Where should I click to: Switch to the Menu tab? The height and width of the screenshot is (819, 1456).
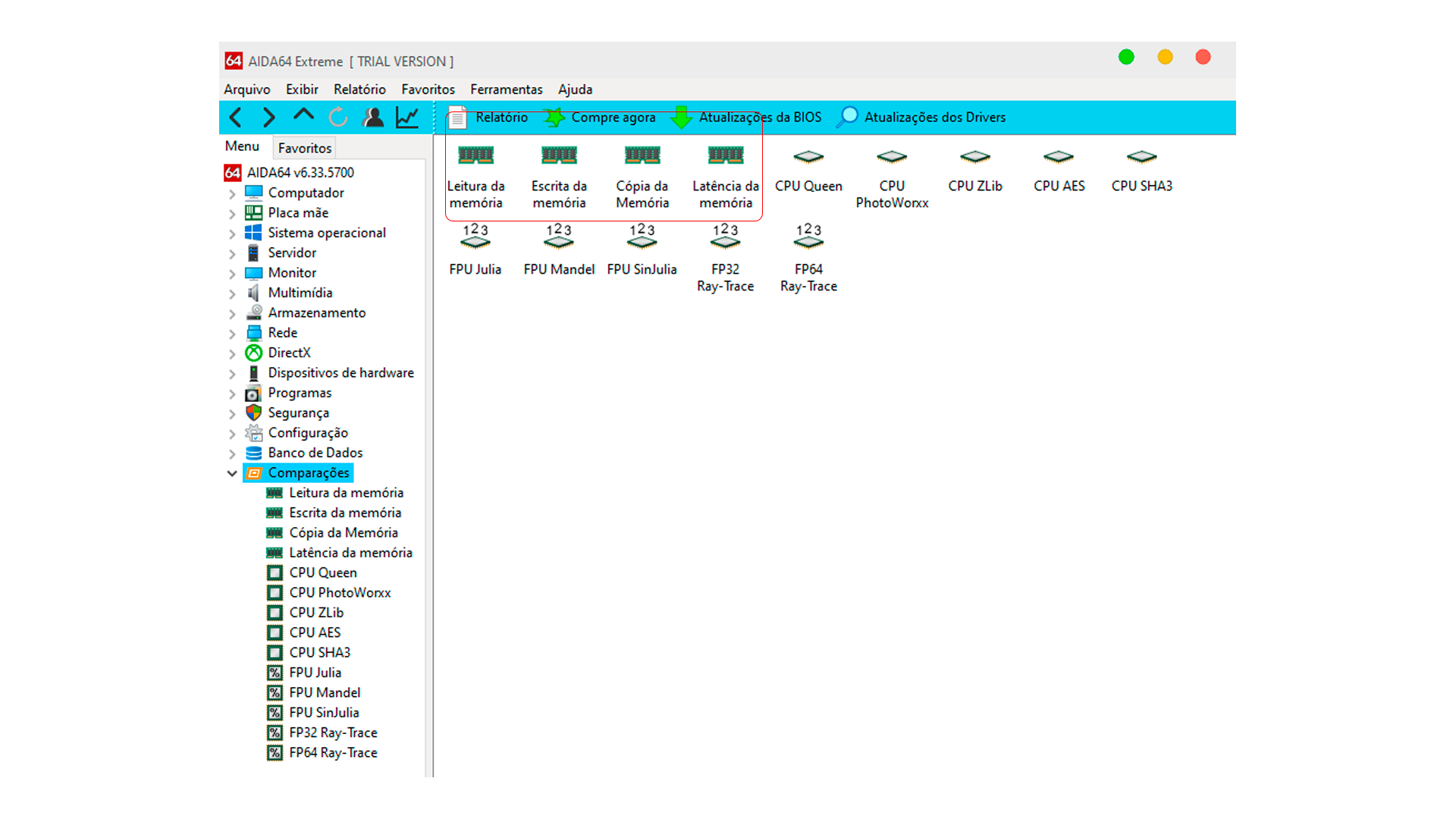click(242, 146)
